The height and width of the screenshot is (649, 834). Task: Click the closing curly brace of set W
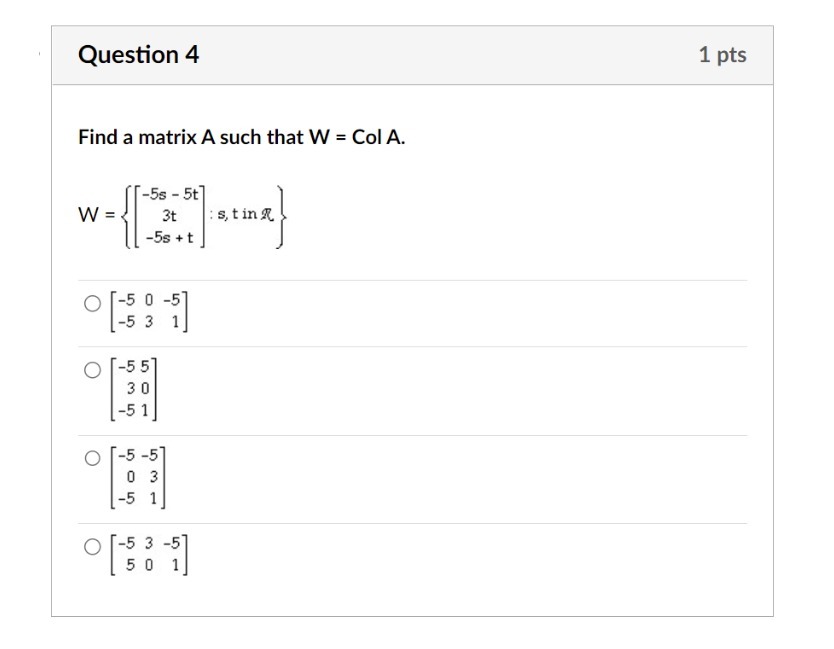tap(281, 217)
